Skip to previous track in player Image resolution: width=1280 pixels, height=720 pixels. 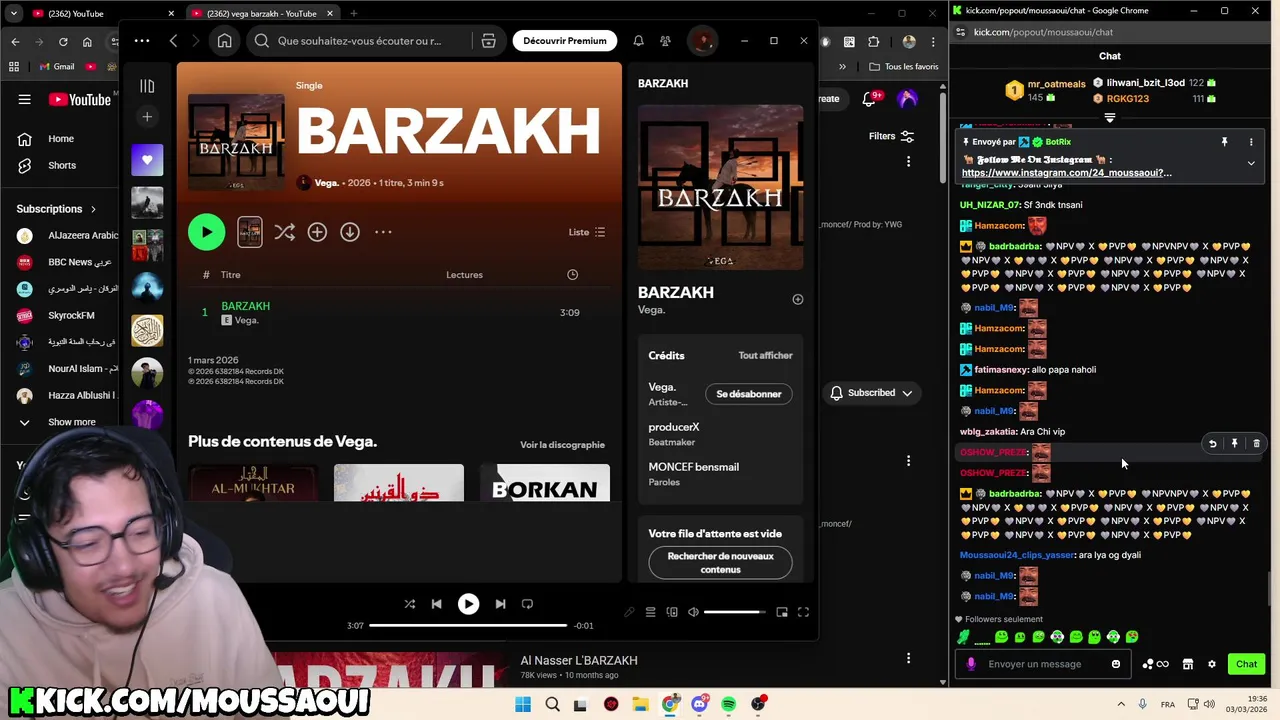(x=436, y=604)
